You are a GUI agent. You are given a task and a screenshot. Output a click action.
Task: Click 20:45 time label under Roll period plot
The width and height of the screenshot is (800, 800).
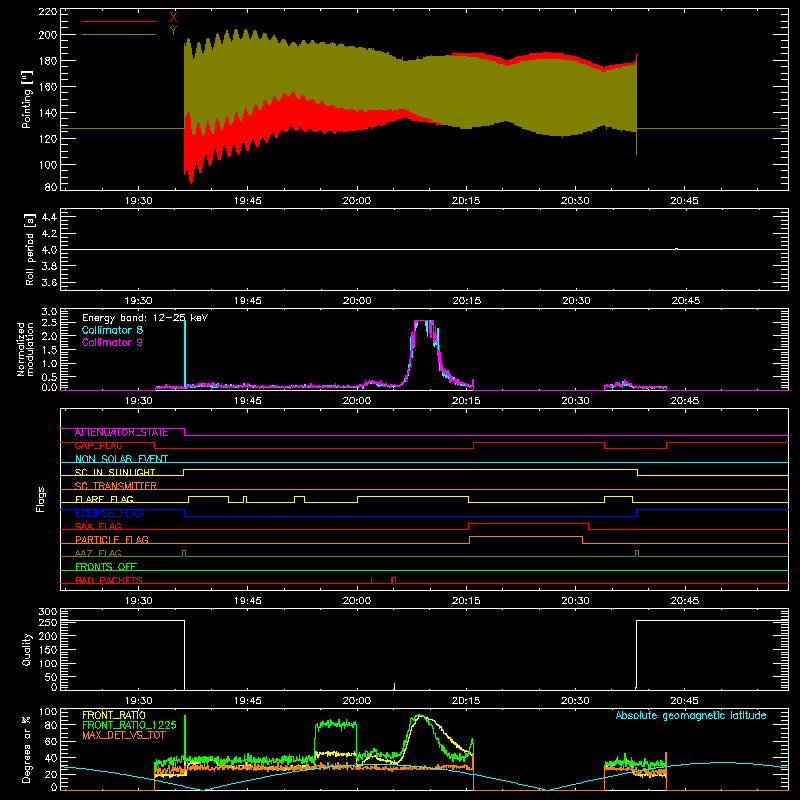(685, 301)
